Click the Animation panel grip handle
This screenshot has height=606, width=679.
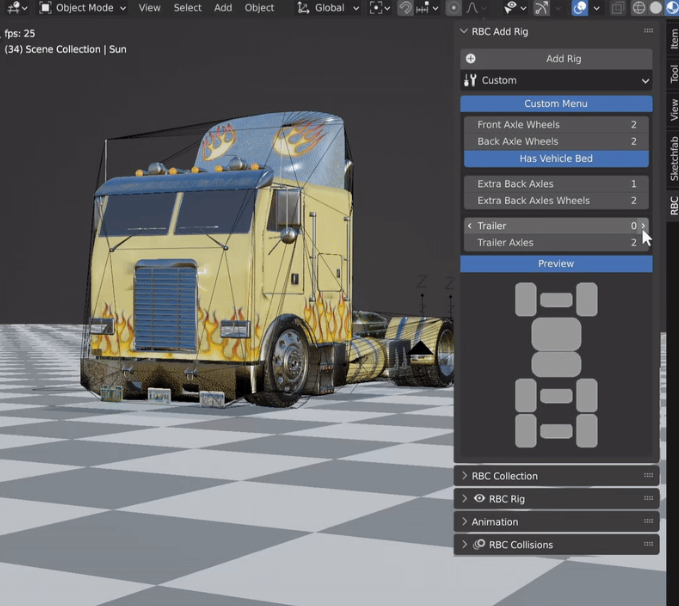tap(648, 521)
